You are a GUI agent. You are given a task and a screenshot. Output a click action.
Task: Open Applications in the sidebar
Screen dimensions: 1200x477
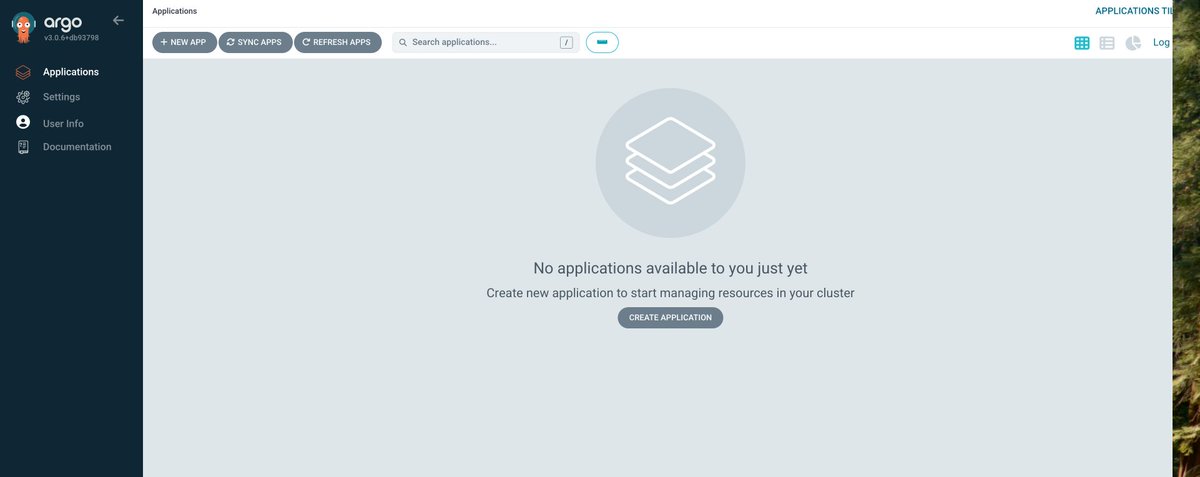click(71, 72)
